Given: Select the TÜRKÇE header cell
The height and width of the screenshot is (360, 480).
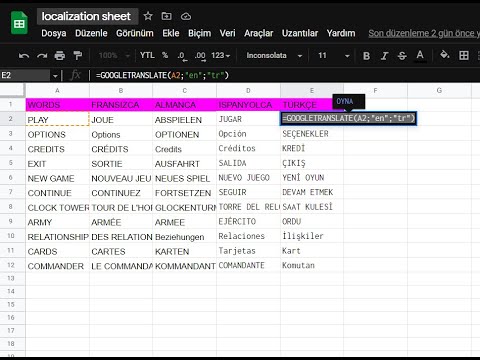Looking at the screenshot, I should point(307,105).
